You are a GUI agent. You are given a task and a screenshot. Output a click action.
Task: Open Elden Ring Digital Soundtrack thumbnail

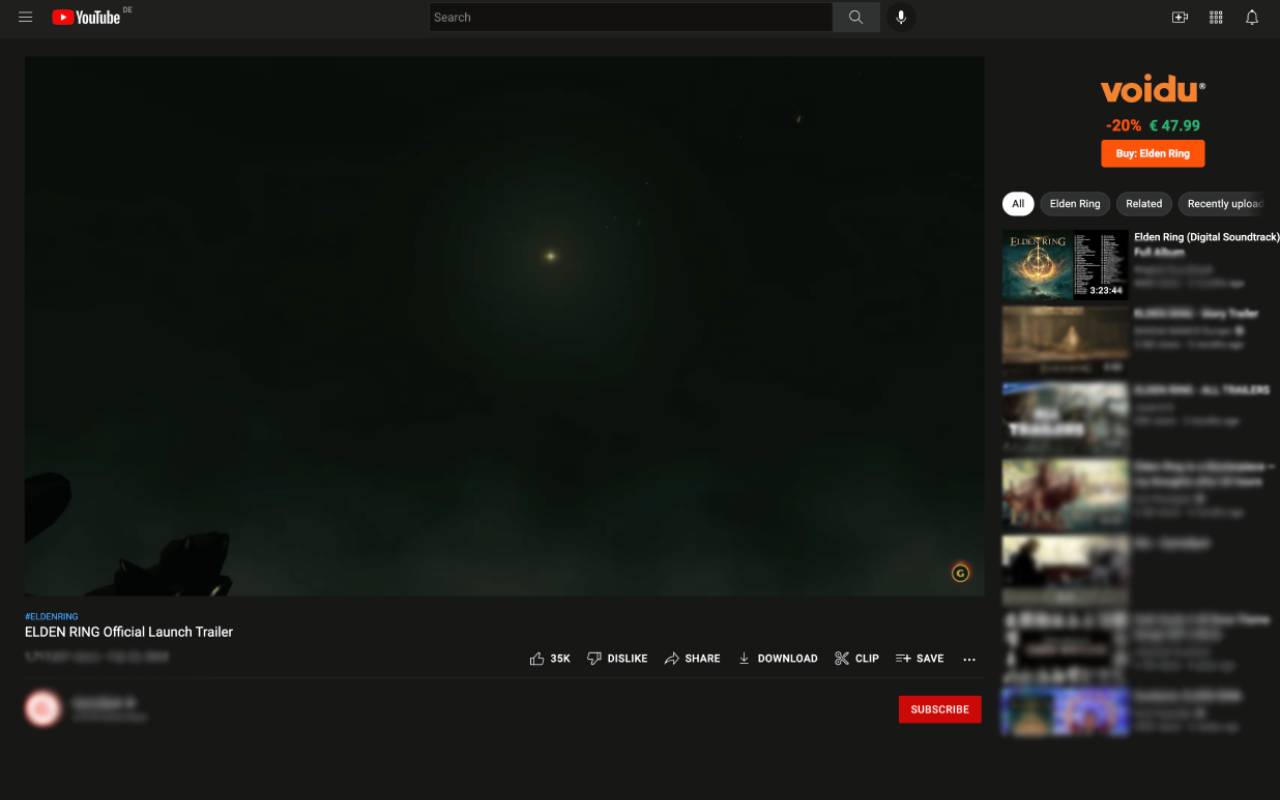1065,265
